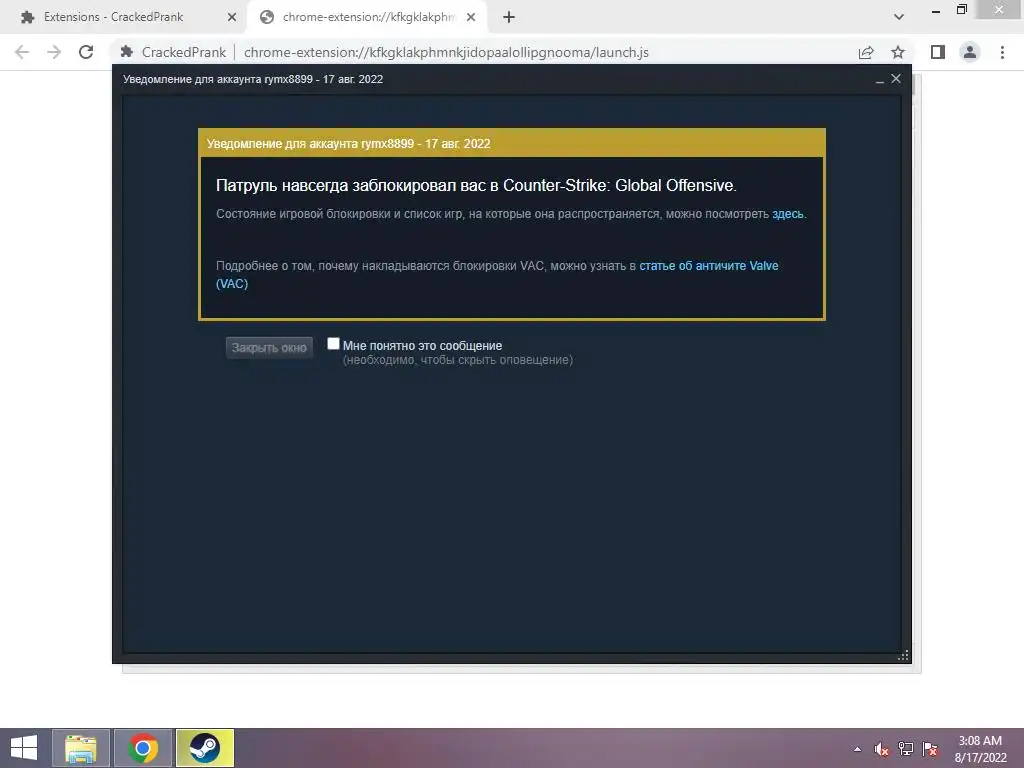This screenshot has width=1024, height=768.
Task: Click the ban headline about Counter-Strike: Global Offensive
Action: pos(476,185)
